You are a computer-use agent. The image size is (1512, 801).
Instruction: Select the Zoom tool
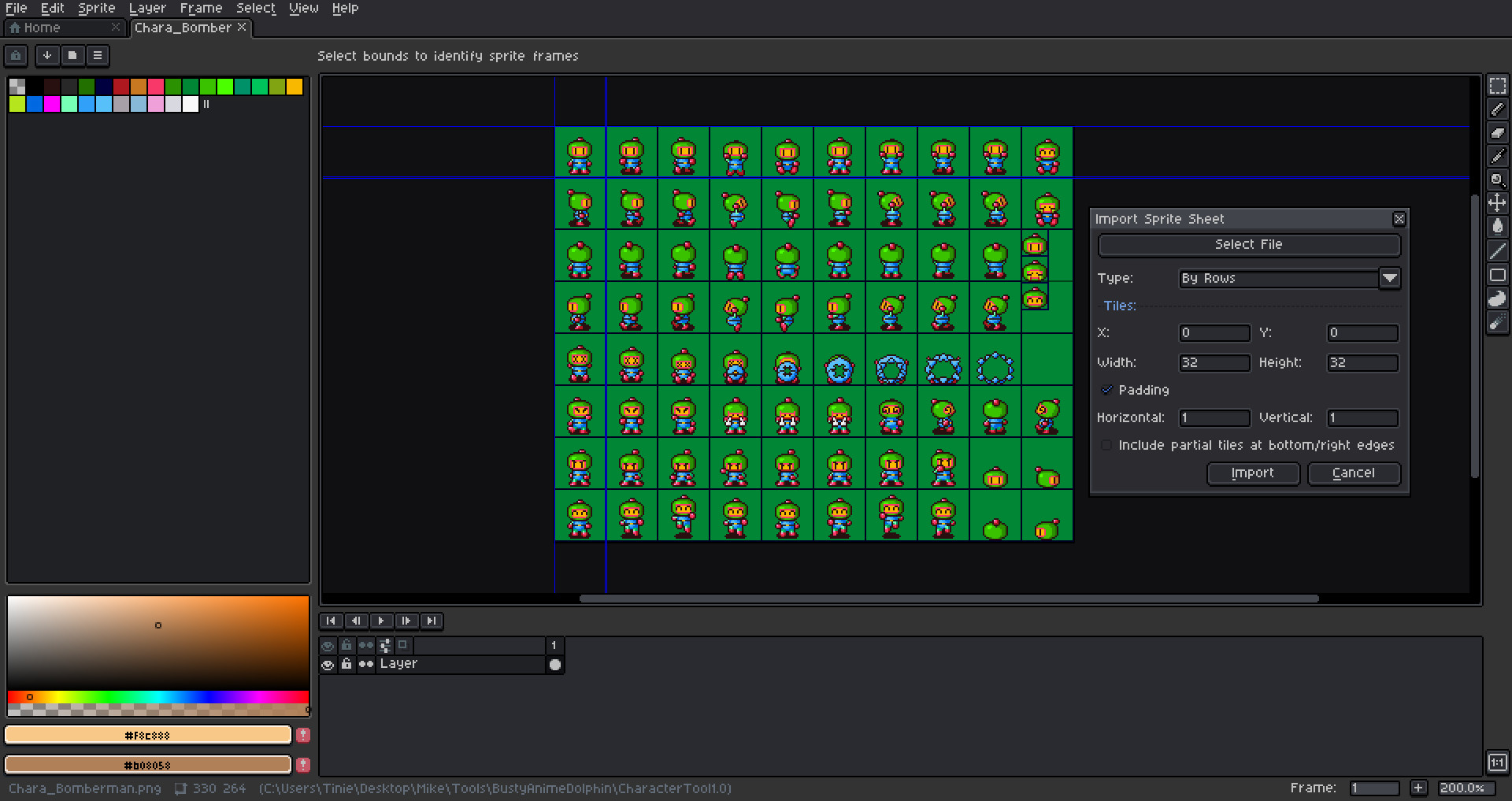(x=1497, y=180)
